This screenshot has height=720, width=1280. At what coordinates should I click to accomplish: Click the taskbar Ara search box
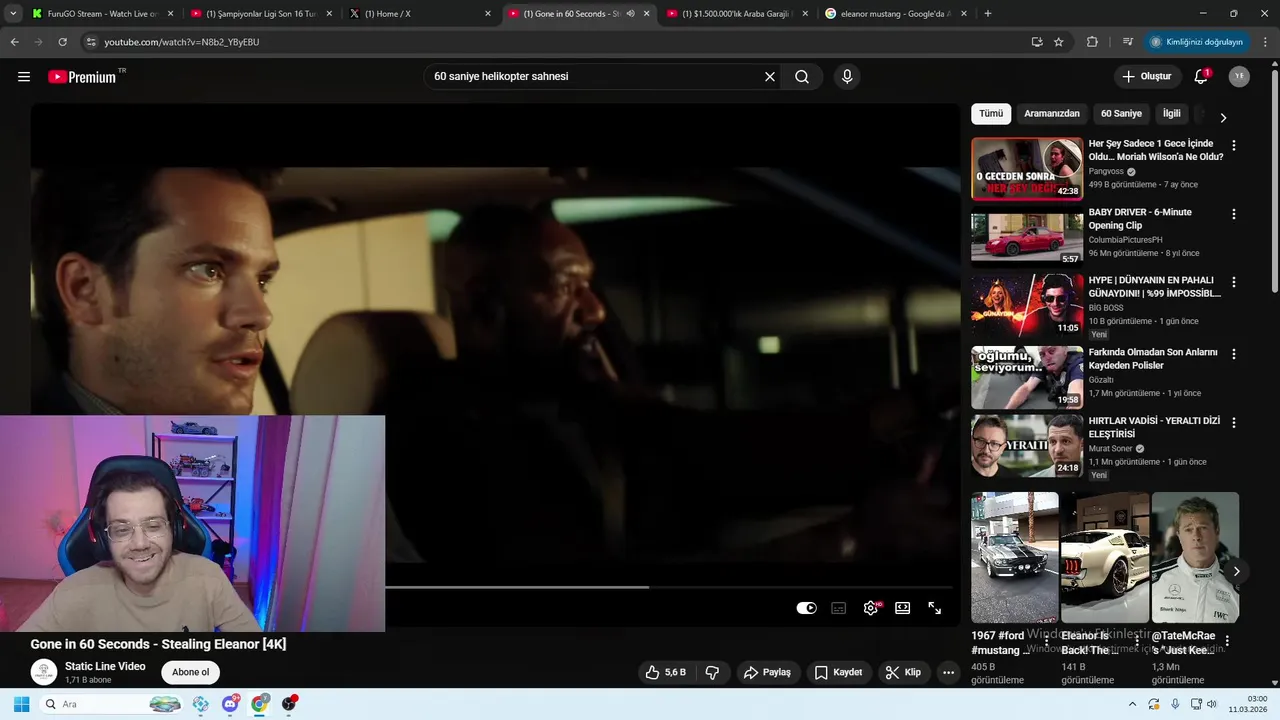click(x=113, y=704)
